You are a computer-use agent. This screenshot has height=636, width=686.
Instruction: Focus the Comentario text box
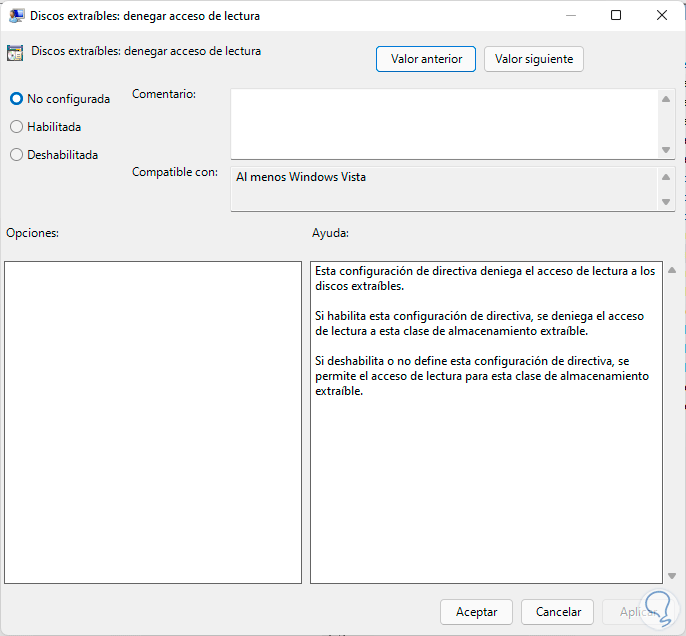pyautogui.click(x=444, y=124)
